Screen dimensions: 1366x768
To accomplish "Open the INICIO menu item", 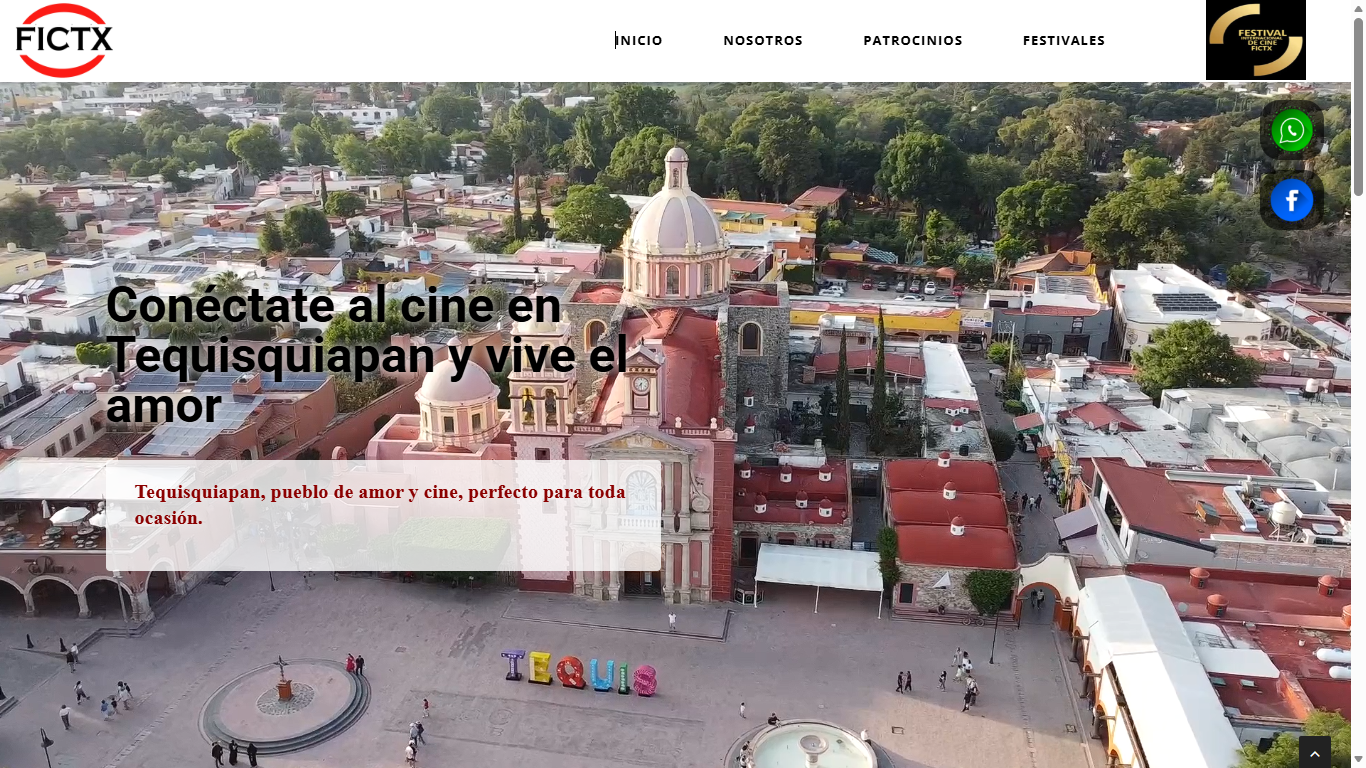I will (638, 40).
